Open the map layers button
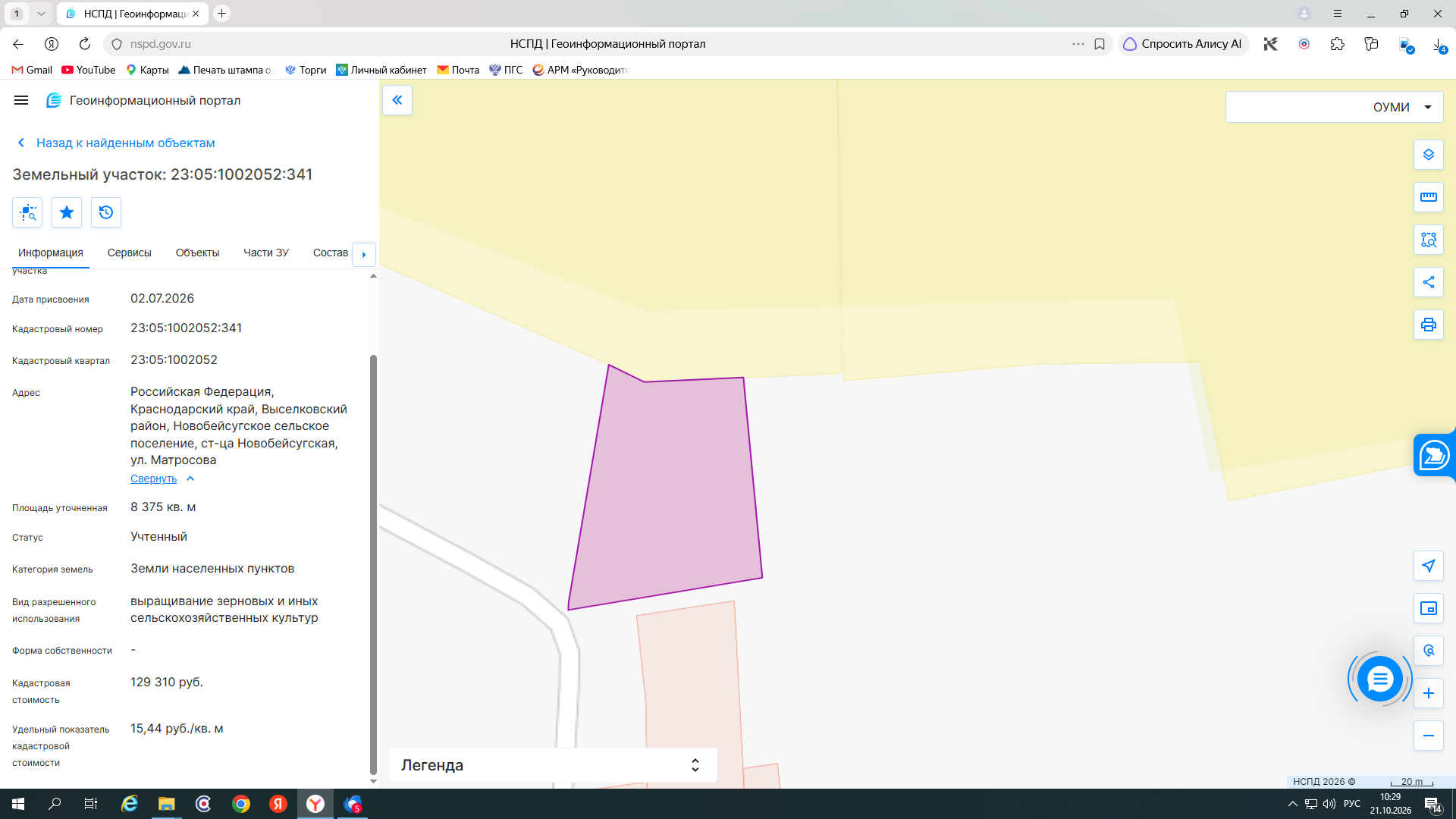The image size is (1456, 819). pos(1429,155)
